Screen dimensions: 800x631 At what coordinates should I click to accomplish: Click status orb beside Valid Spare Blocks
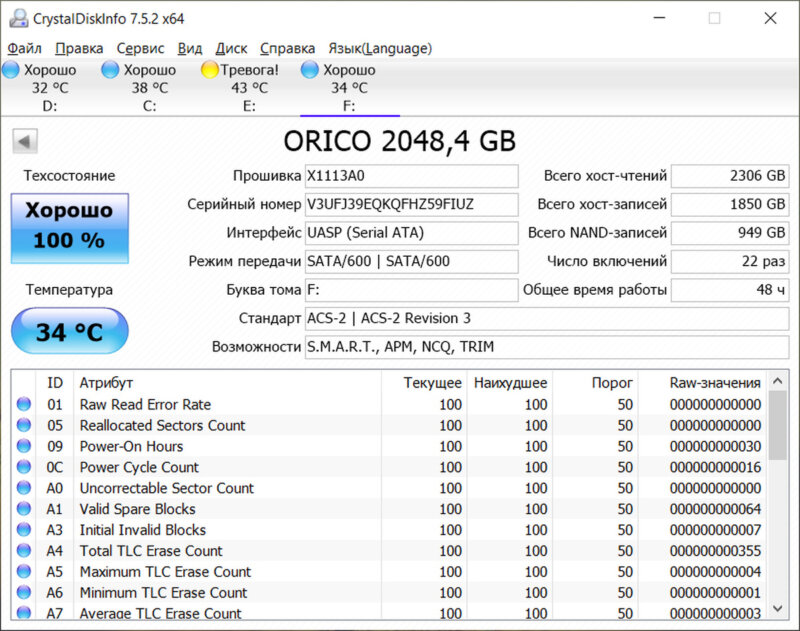point(24,509)
